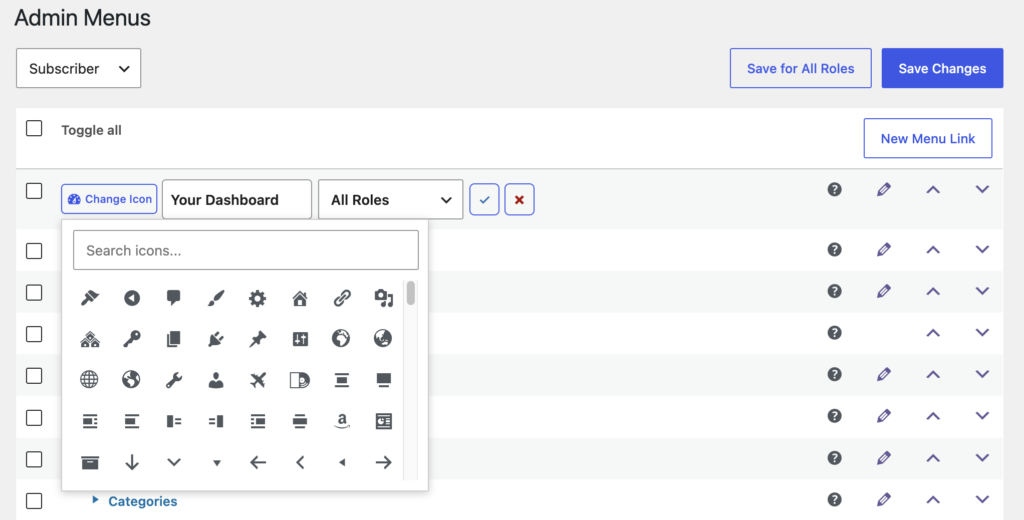Choose the long down arrow icon

pyautogui.click(x=132, y=462)
